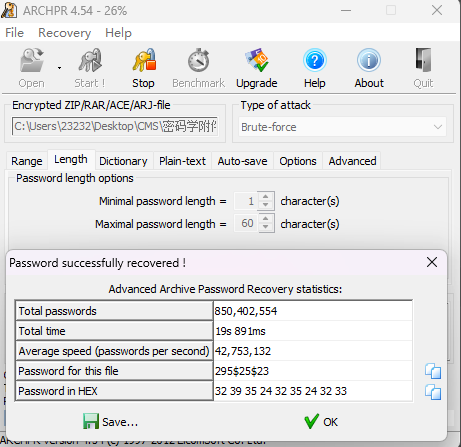The height and width of the screenshot is (447, 461).
Task: Open the Upgrade toolbar icon
Action: 256,60
